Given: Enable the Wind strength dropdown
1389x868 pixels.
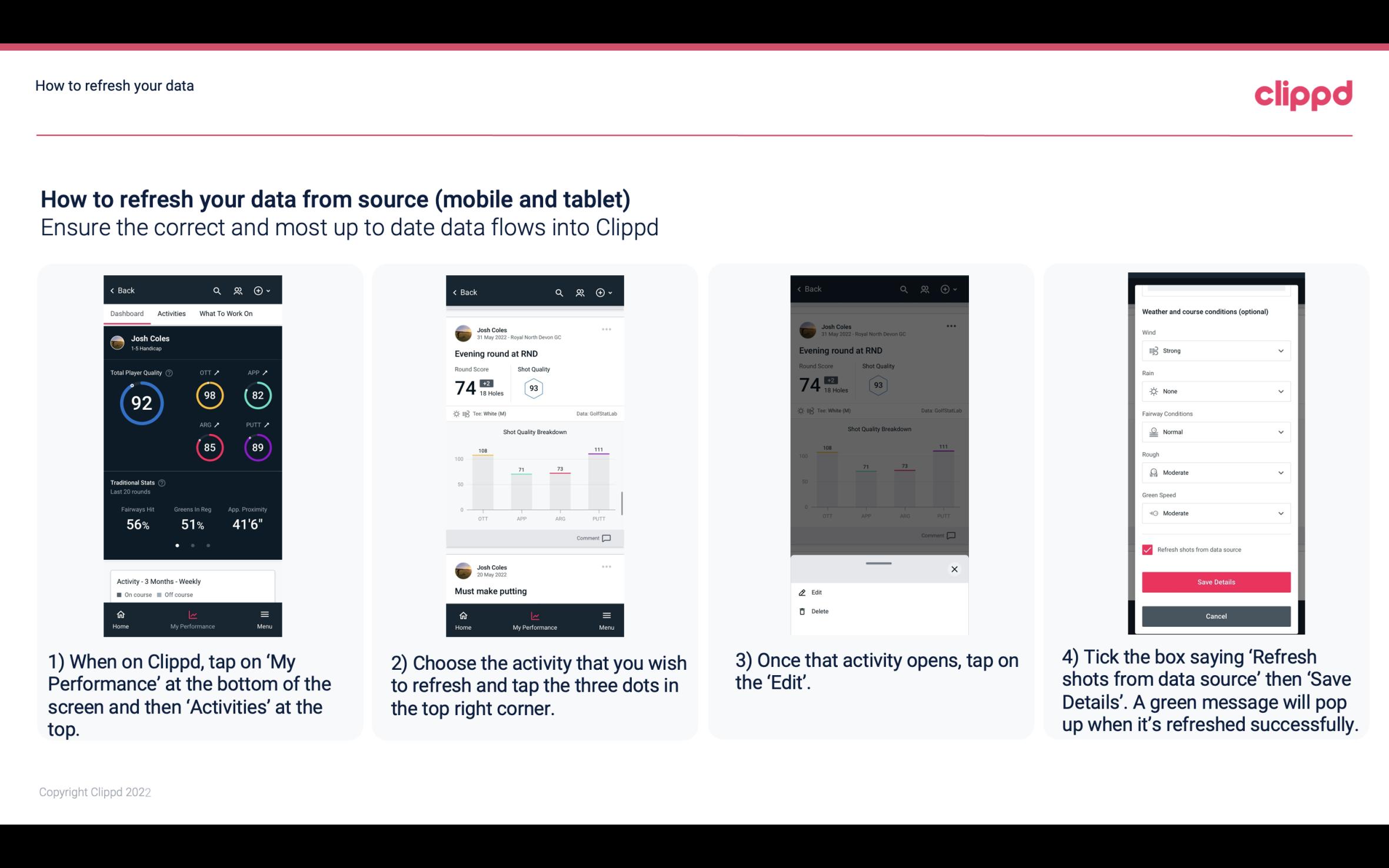Looking at the screenshot, I should (x=1215, y=350).
